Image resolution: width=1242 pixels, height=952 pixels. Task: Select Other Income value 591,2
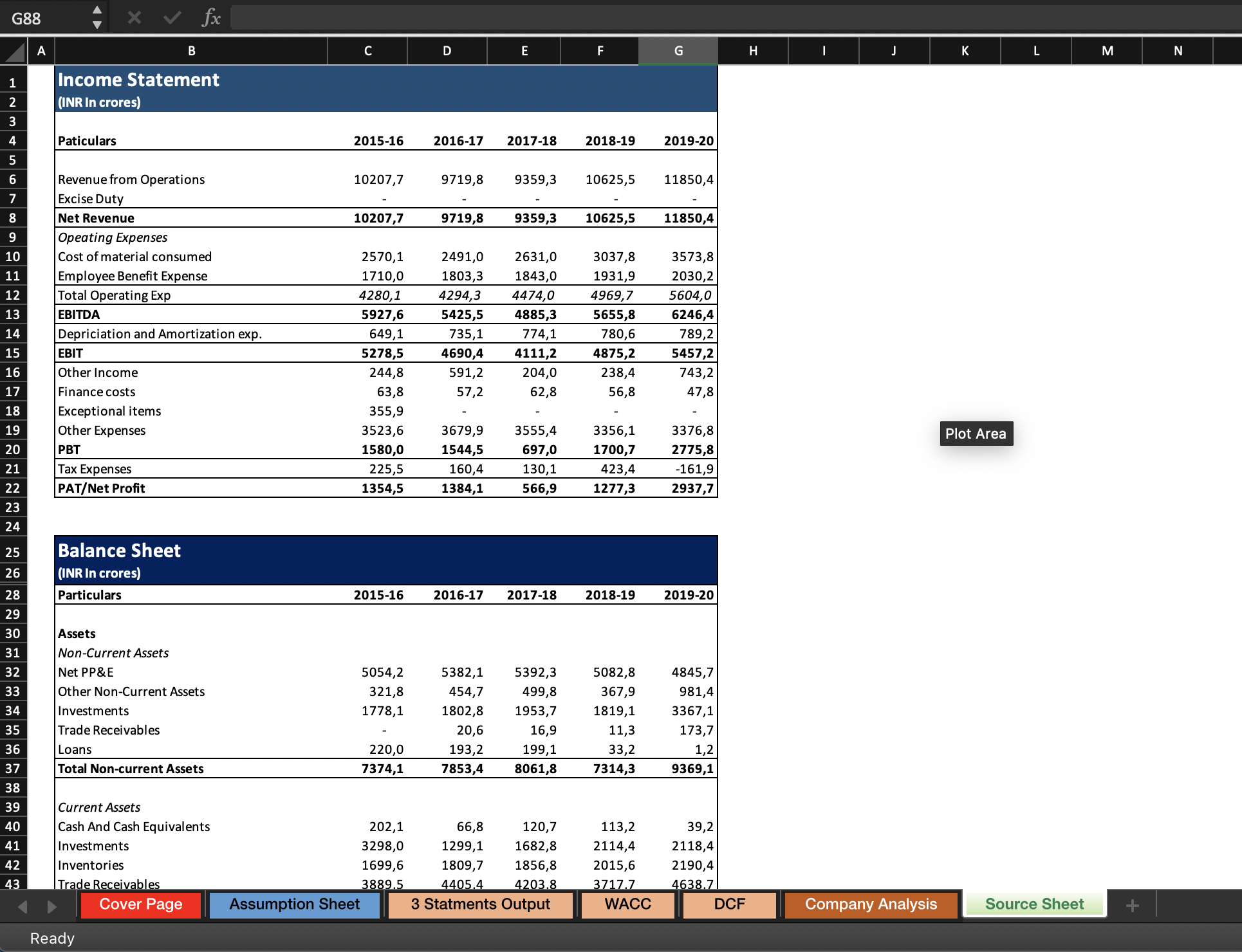466,372
